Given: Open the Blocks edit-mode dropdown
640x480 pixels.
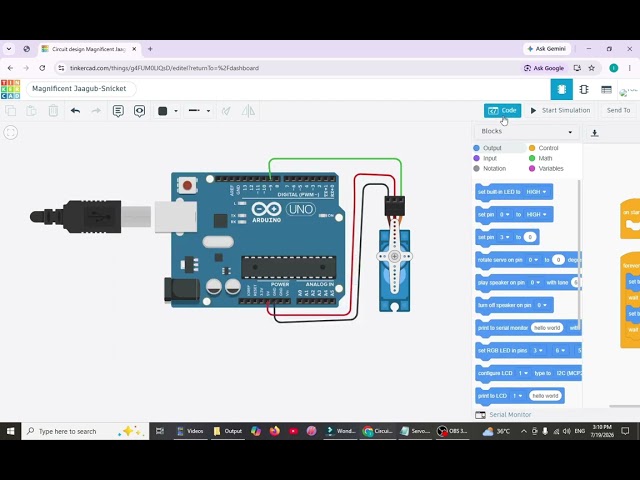Looking at the screenshot, I should (x=527, y=131).
